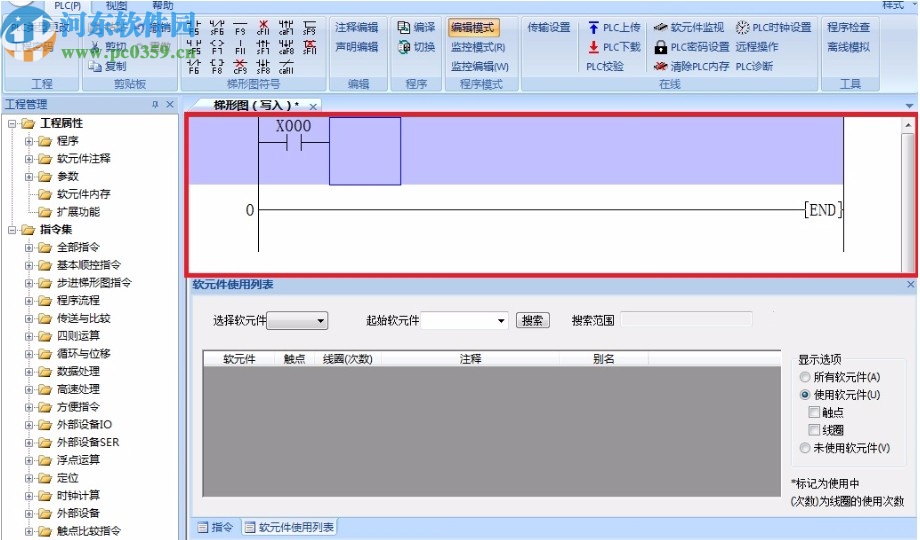This screenshot has width=920, height=540.
Task: Click the Compile (编译) icon
Action: click(403, 27)
